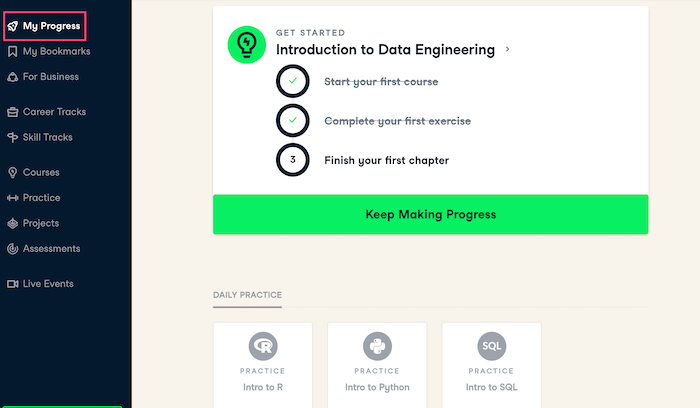Image resolution: width=700 pixels, height=408 pixels.
Task: Select the step 3 circle for Finish your first chapter
Action: click(x=292, y=160)
